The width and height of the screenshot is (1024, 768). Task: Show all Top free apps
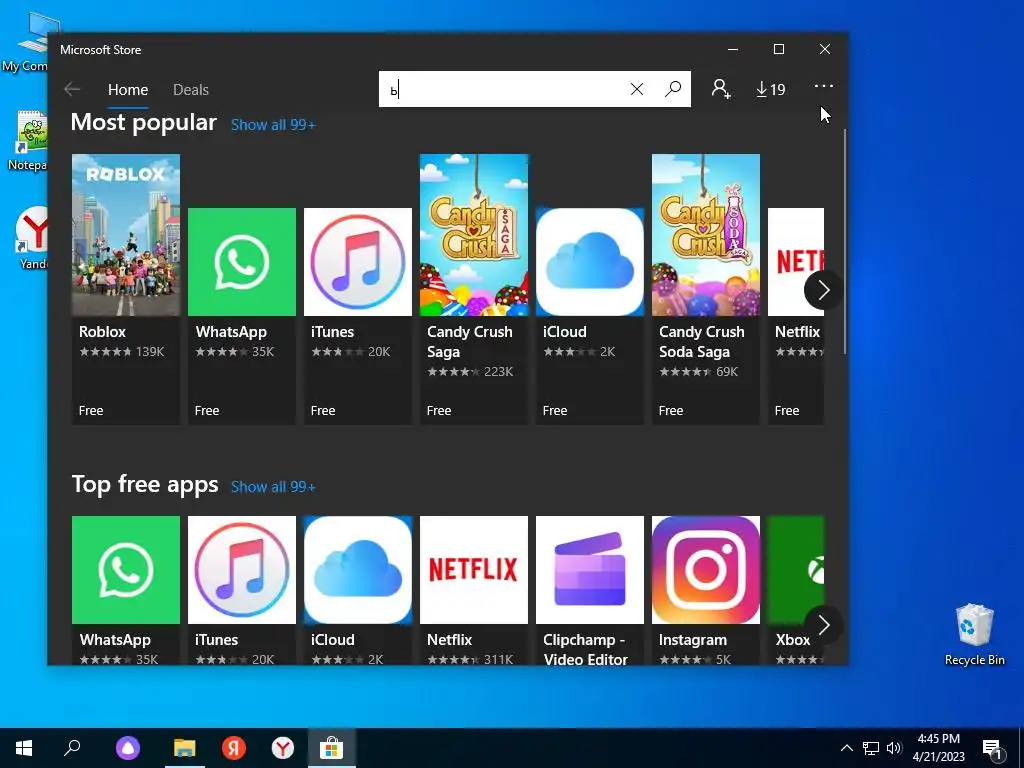273,487
